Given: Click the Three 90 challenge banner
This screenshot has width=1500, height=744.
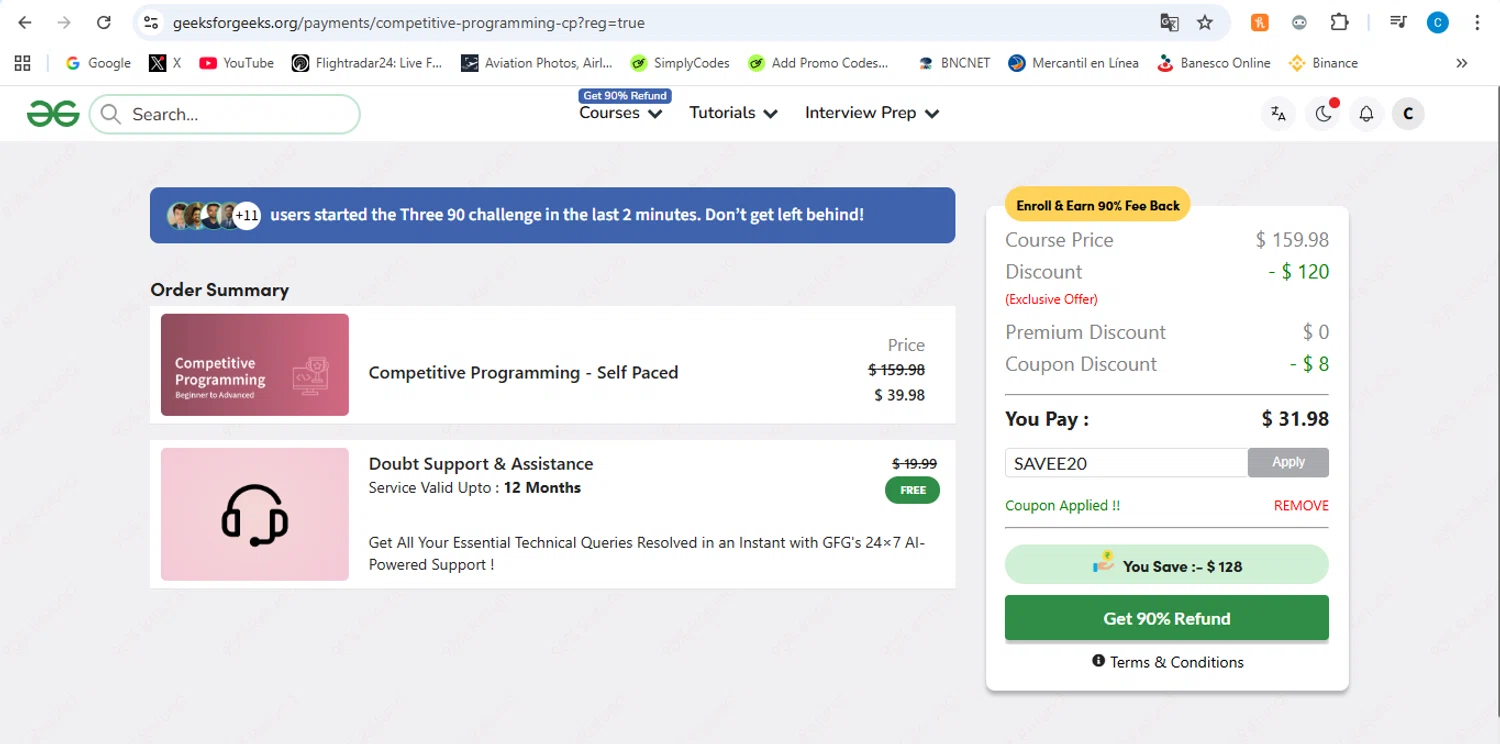Looking at the screenshot, I should pos(552,215).
